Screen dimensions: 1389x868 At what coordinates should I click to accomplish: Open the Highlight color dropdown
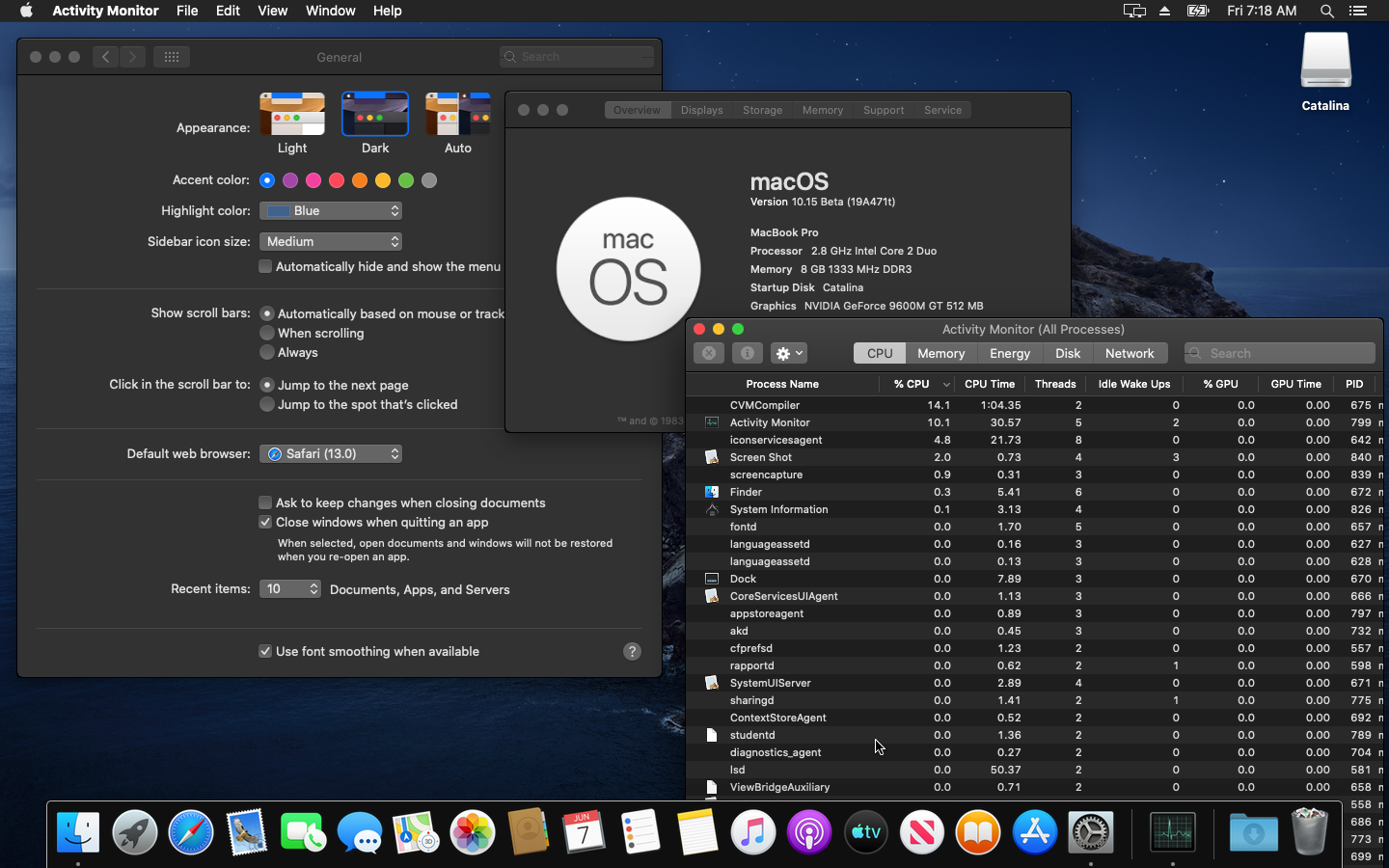(331, 211)
